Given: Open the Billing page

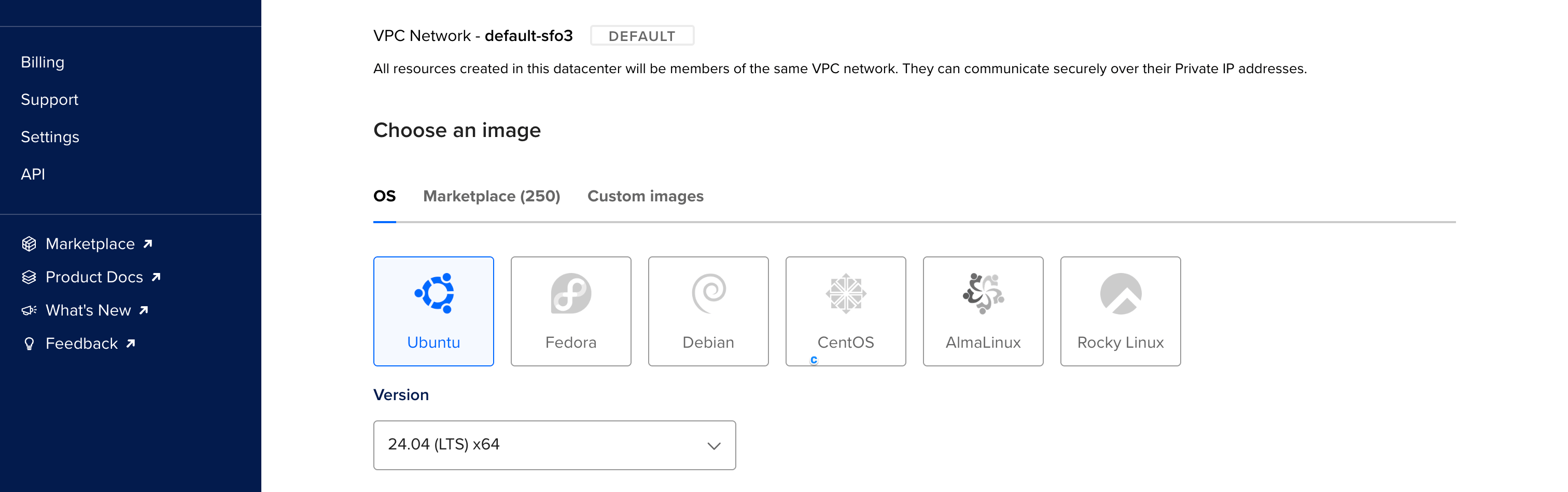Looking at the screenshot, I should coord(43,61).
